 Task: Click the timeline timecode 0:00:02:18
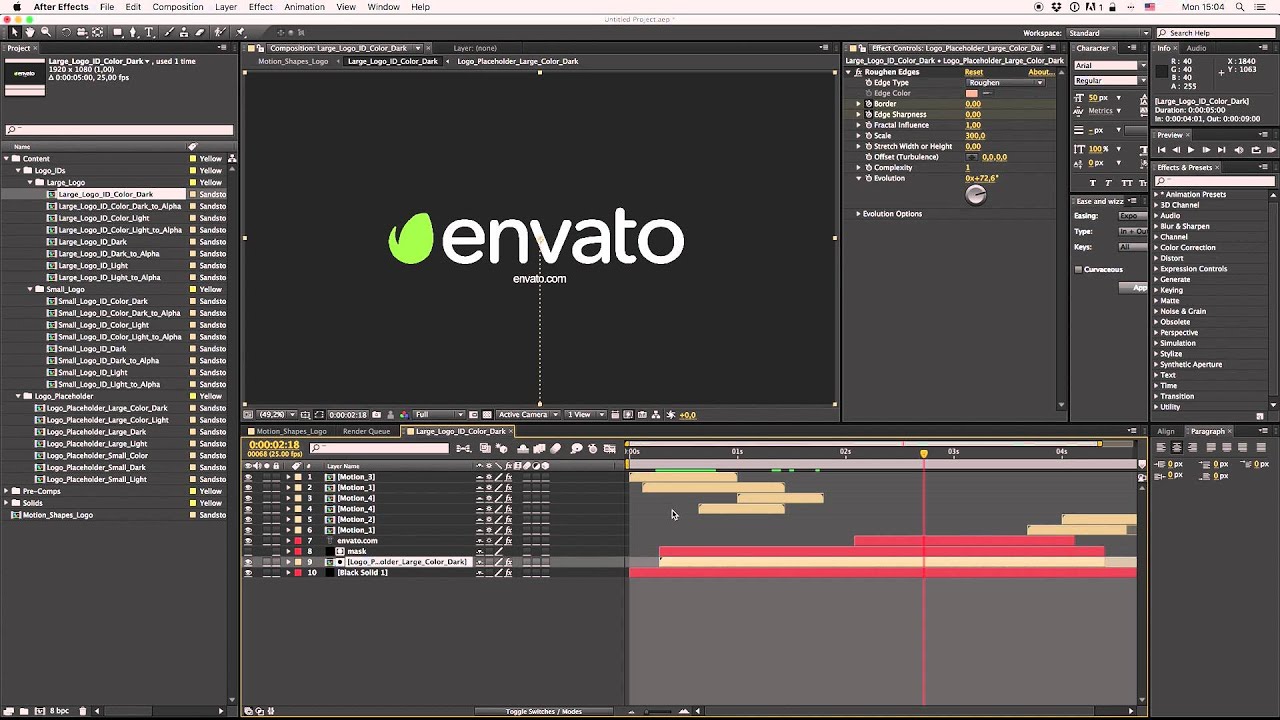[x=274, y=444]
